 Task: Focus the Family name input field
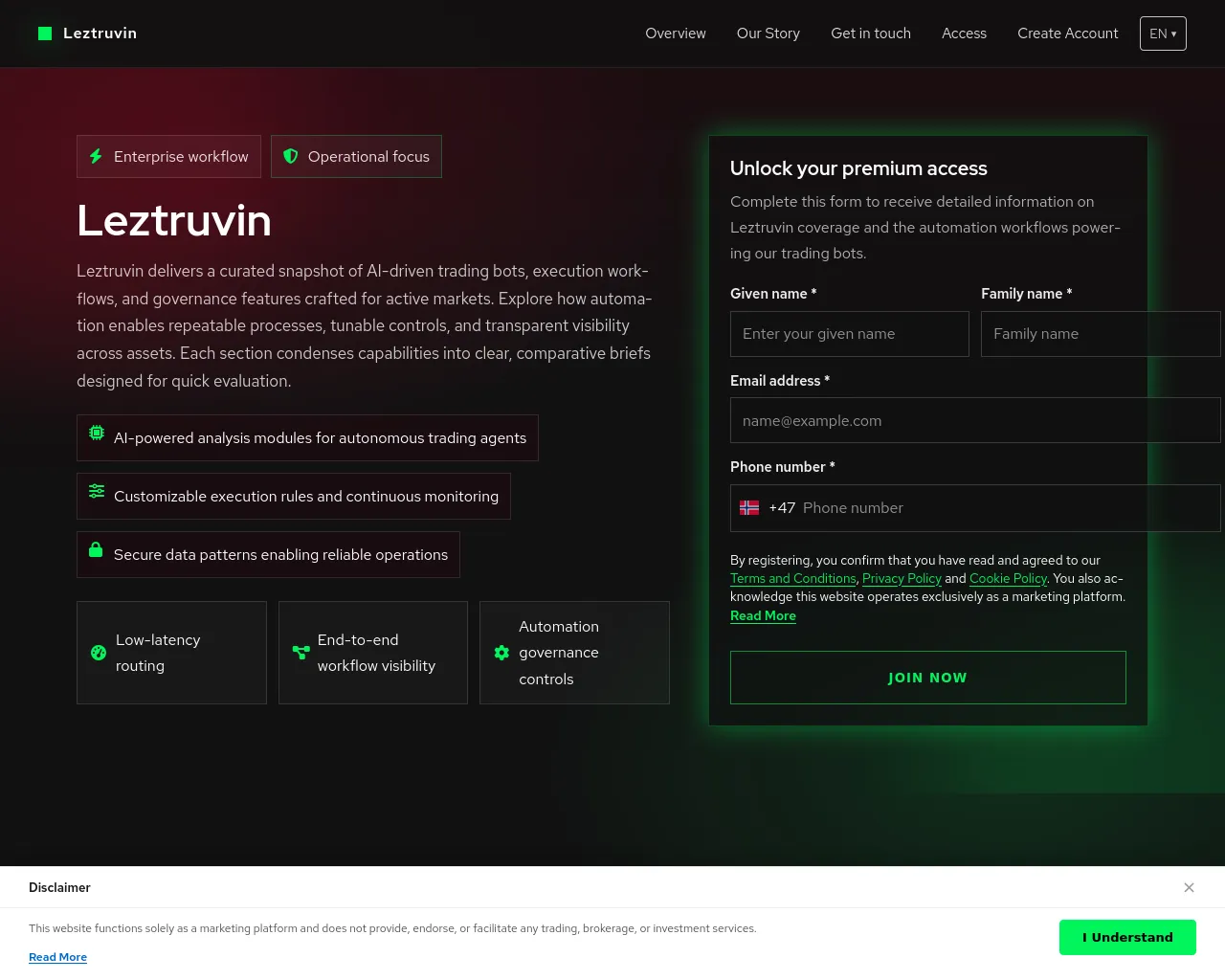click(x=1101, y=334)
